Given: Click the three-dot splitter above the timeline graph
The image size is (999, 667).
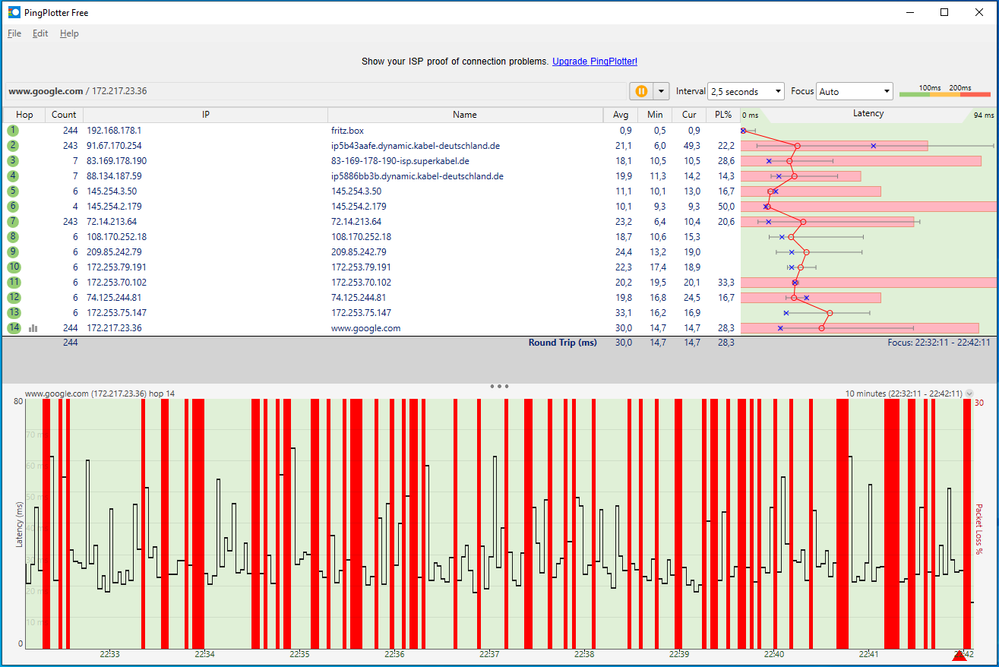Looking at the screenshot, I should tap(500, 385).
